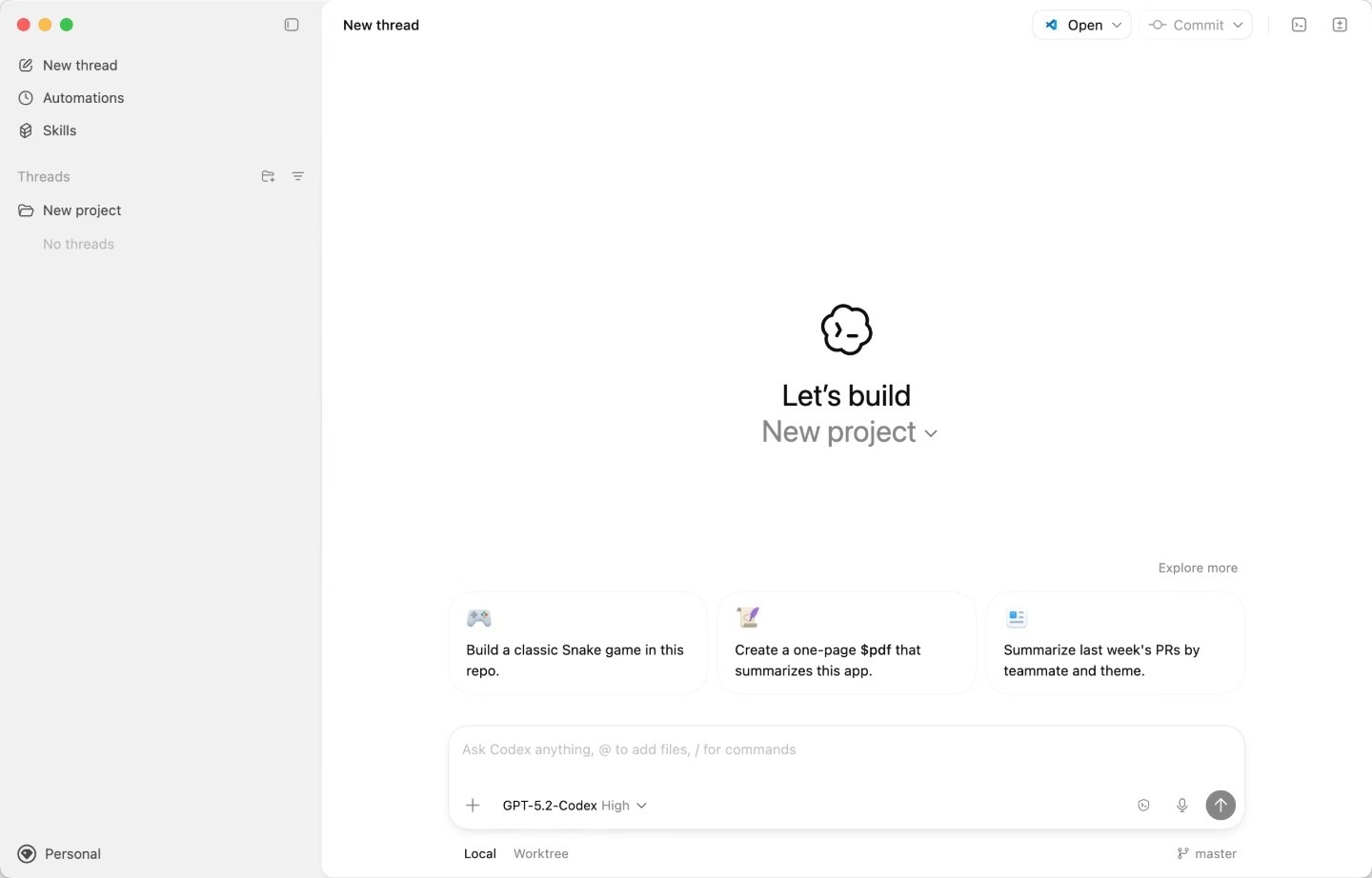Image resolution: width=1372 pixels, height=878 pixels.
Task: Expand the Commit dropdown arrow
Action: pos(1238,26)
